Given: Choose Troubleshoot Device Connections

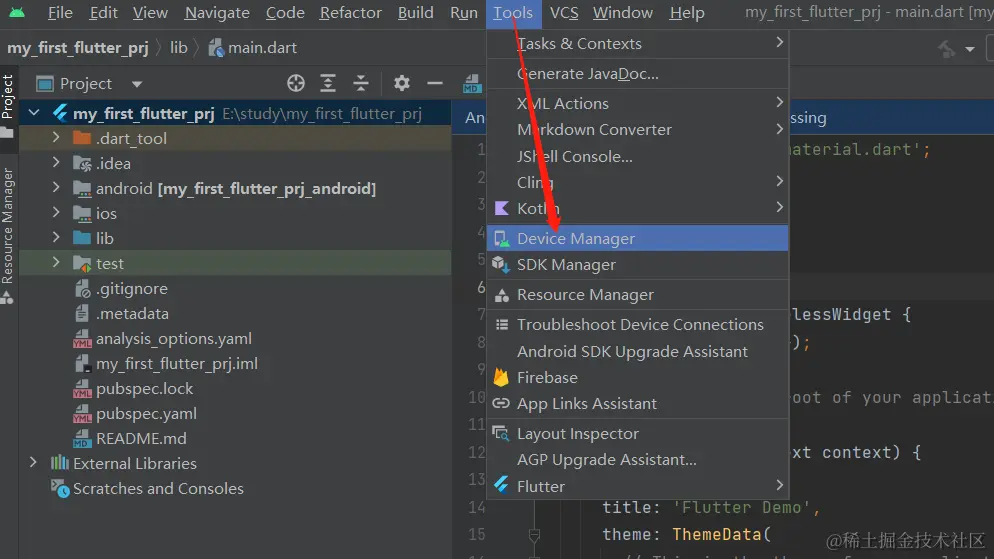Looking at the screenshot, I should (638, 324).
